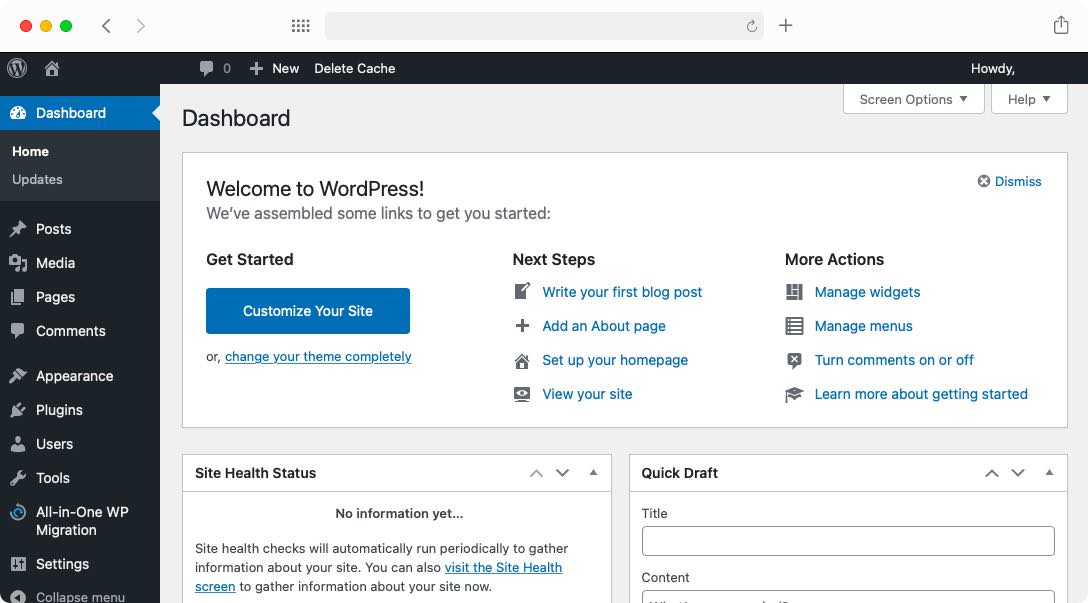
Task: Open Updates from the Dashboard submenu
Action: pyautogui.click(x=37, y=179)
